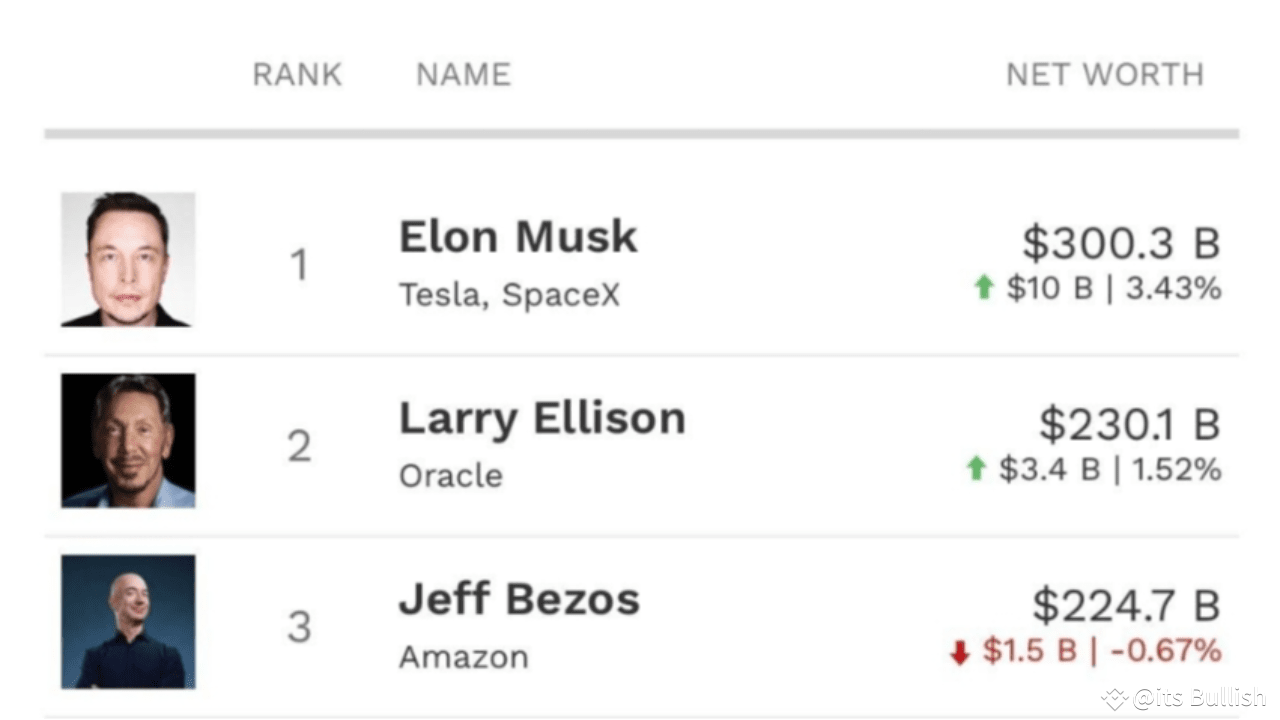1280x720 pixels.
Task: Click the @its Bullish watermark text
Action: (x=1199, y=698)
